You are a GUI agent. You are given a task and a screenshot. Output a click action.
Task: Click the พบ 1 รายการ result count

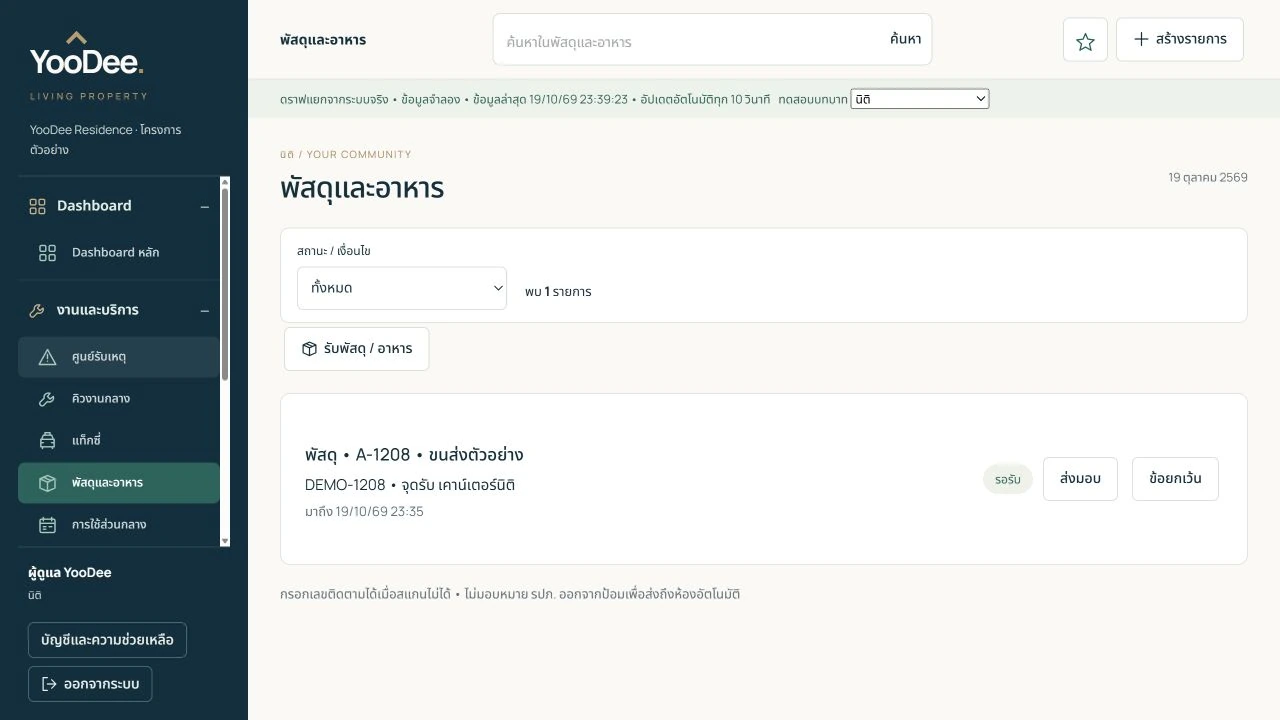coord(558,292)
